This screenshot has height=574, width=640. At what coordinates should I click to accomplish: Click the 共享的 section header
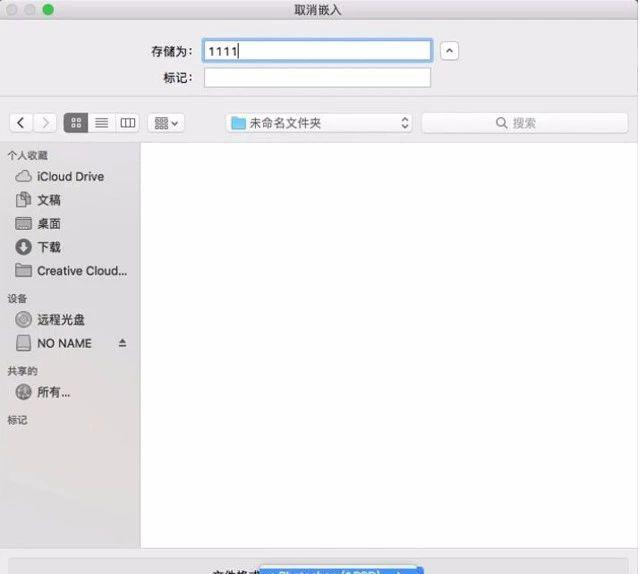point(22,371)
